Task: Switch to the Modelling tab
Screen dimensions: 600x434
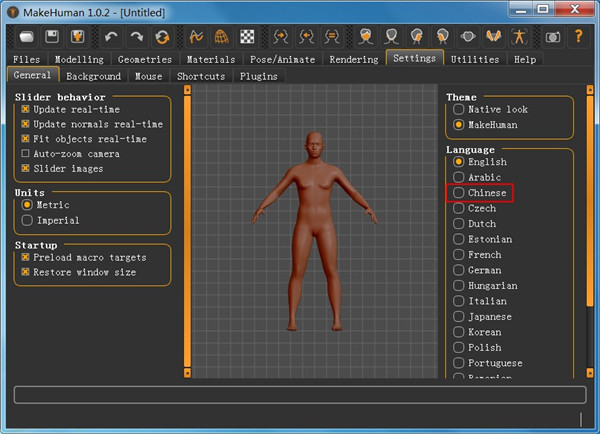Action: pyautogui.click(x=79, y=60)
